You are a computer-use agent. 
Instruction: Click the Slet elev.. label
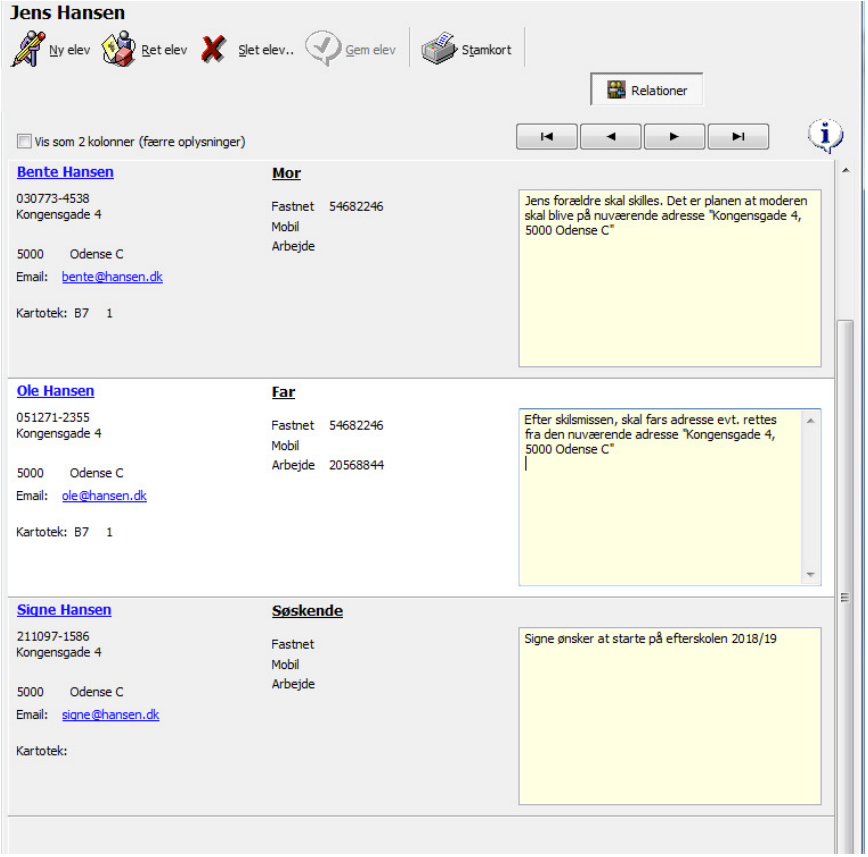tap(266, 50)
